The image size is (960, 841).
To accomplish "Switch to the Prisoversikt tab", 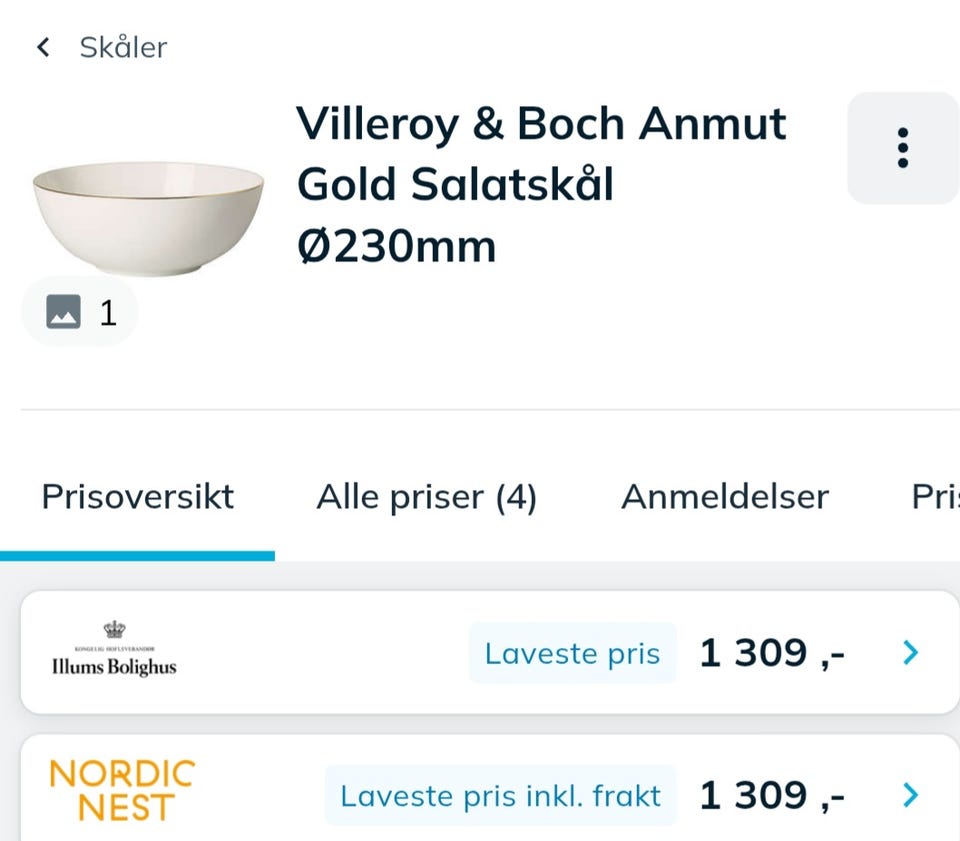I will point(137,496).
